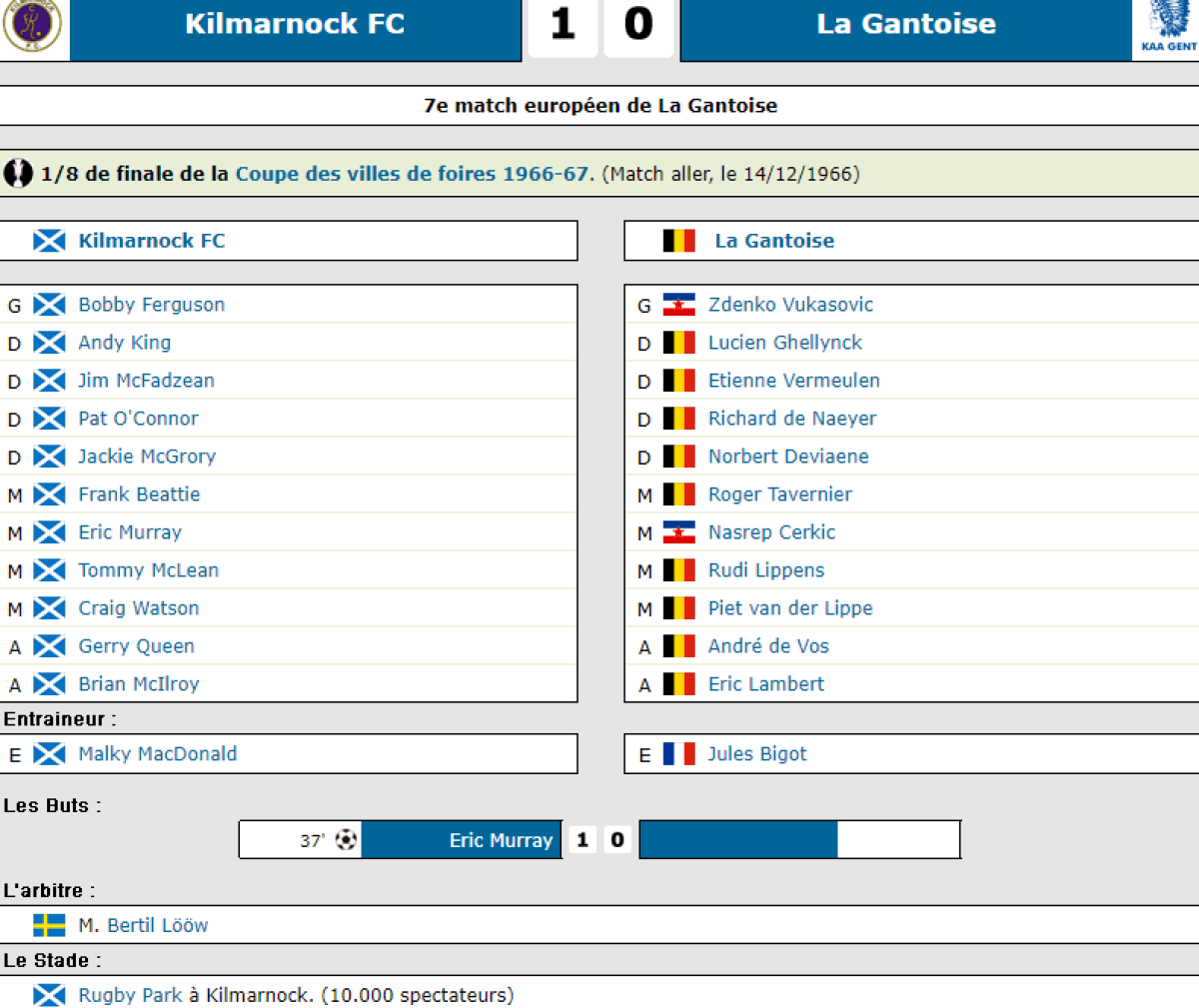Click the Belgian flag in the La Gantoise header

[678, 241]
